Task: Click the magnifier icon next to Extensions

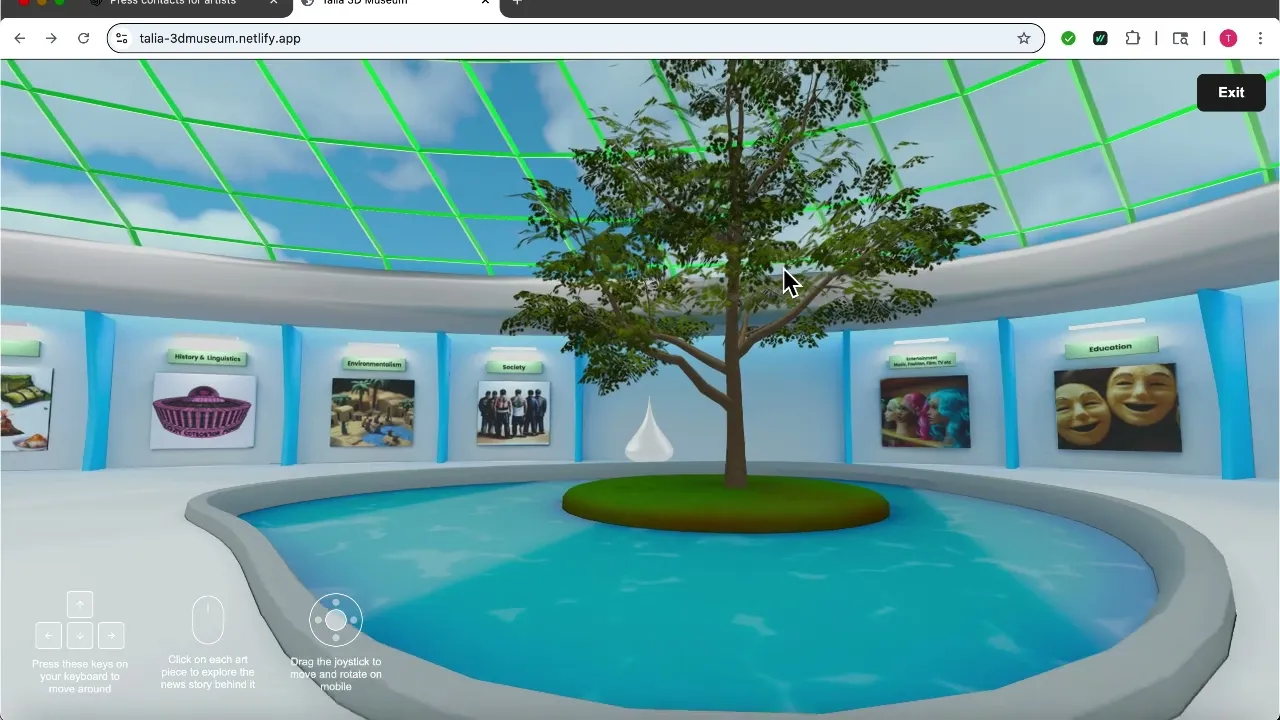Action: (x=1181, y=38)
